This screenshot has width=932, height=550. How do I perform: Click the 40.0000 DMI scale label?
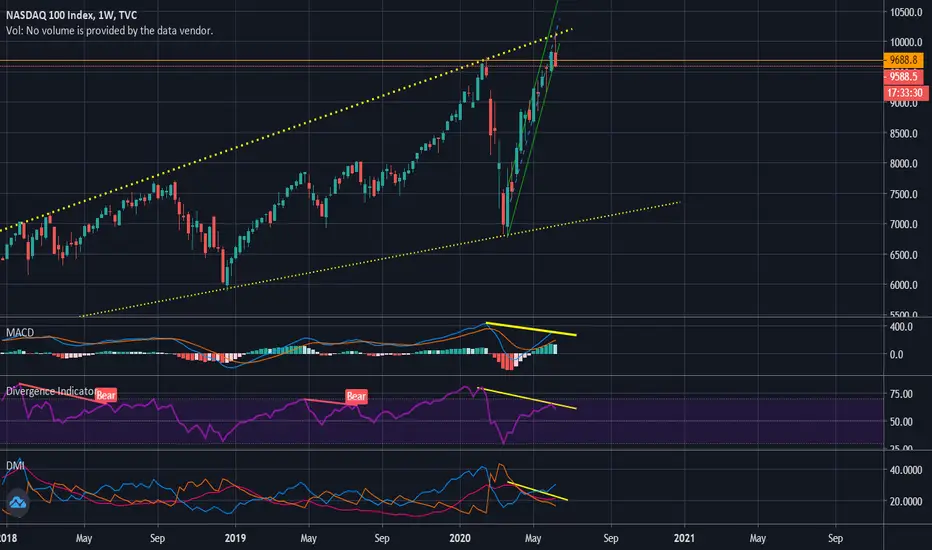tap(906, 470)
